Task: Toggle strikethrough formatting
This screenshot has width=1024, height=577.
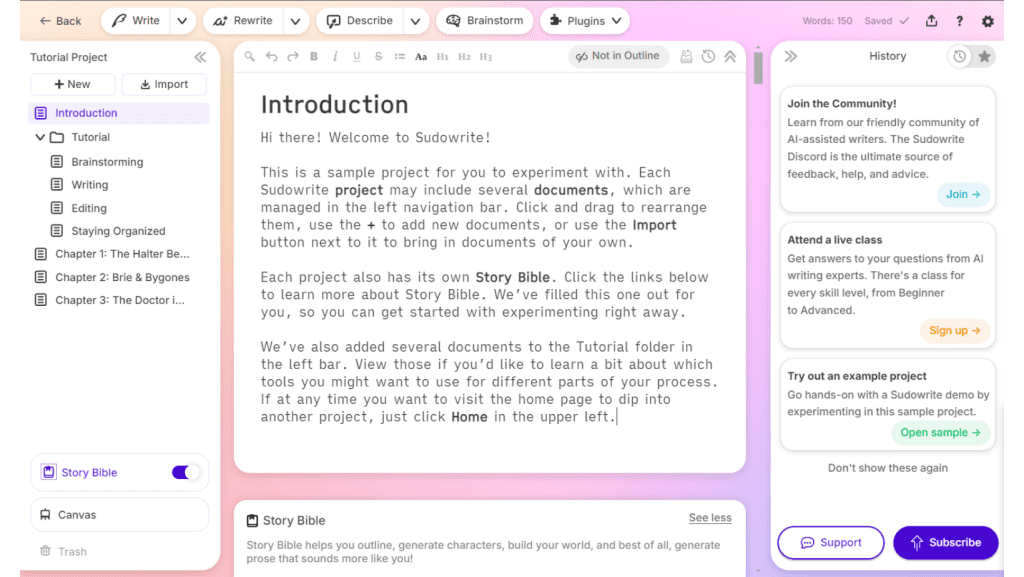Action: click(378, 57)
